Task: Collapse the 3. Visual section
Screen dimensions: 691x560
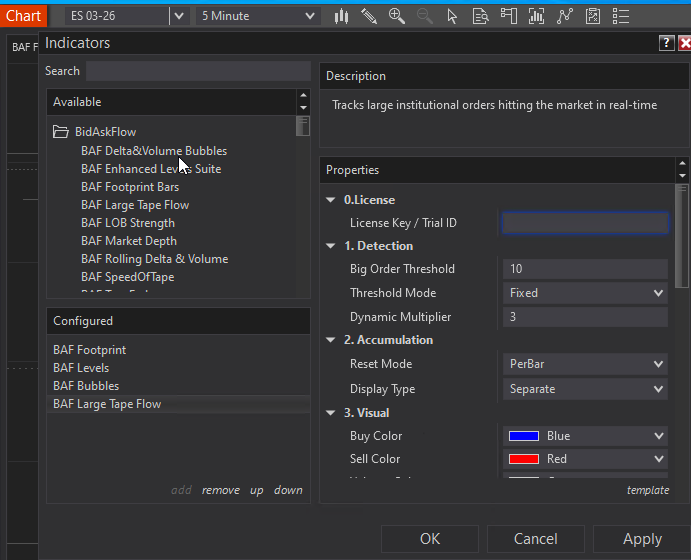Action: tap(331, 413)
